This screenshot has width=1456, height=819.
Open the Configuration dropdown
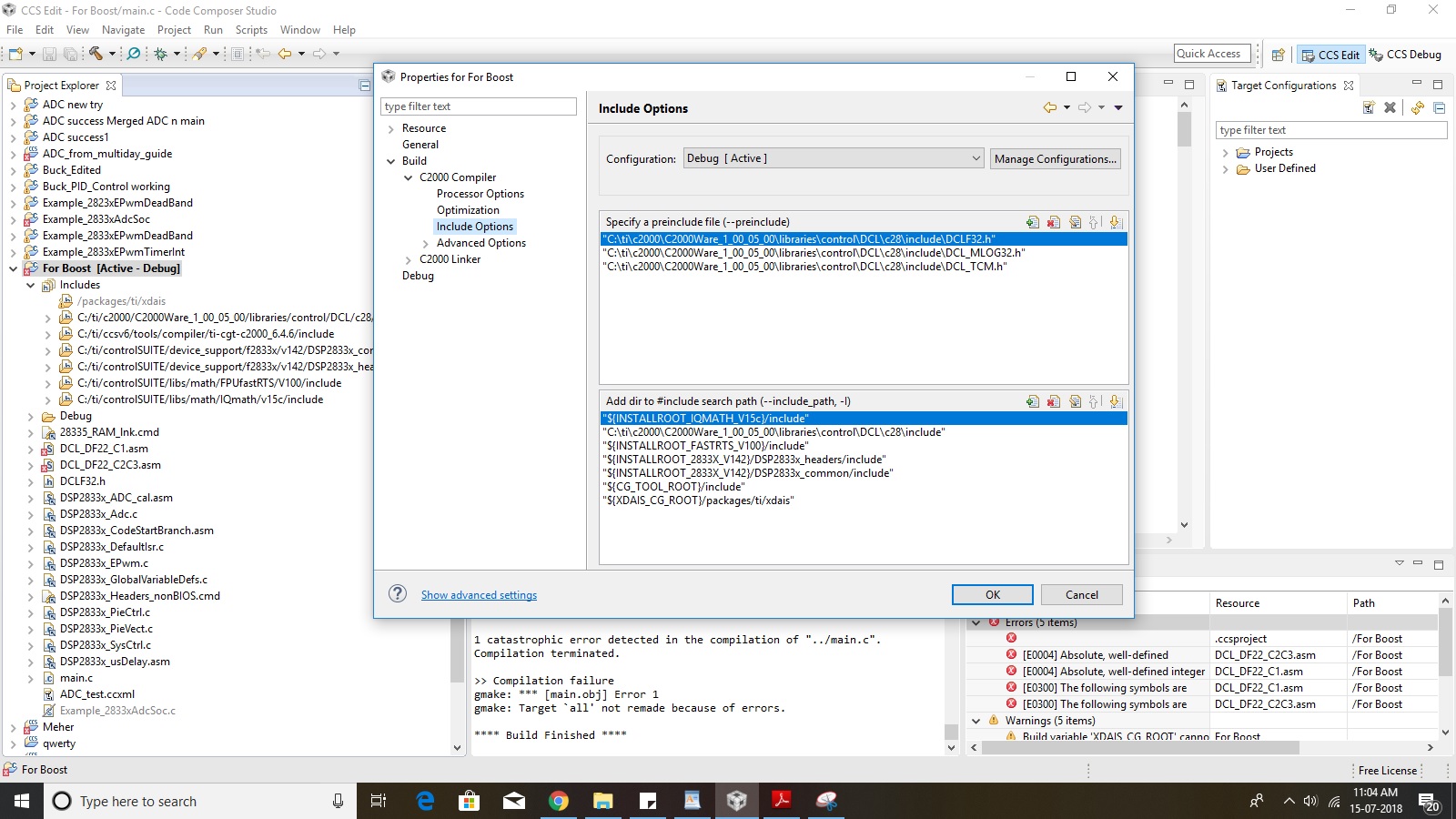coord(834,158)
